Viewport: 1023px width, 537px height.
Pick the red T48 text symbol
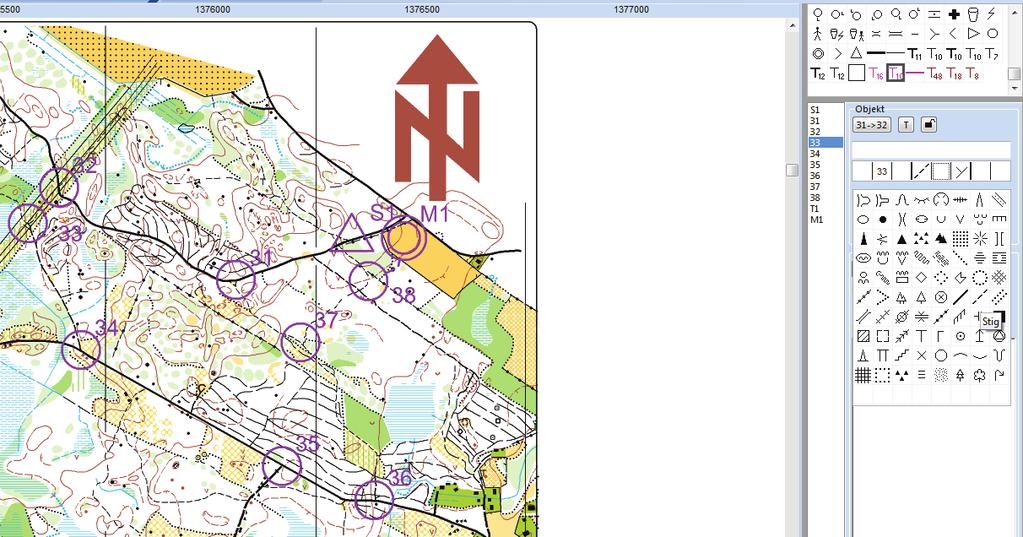coord(934,74)
